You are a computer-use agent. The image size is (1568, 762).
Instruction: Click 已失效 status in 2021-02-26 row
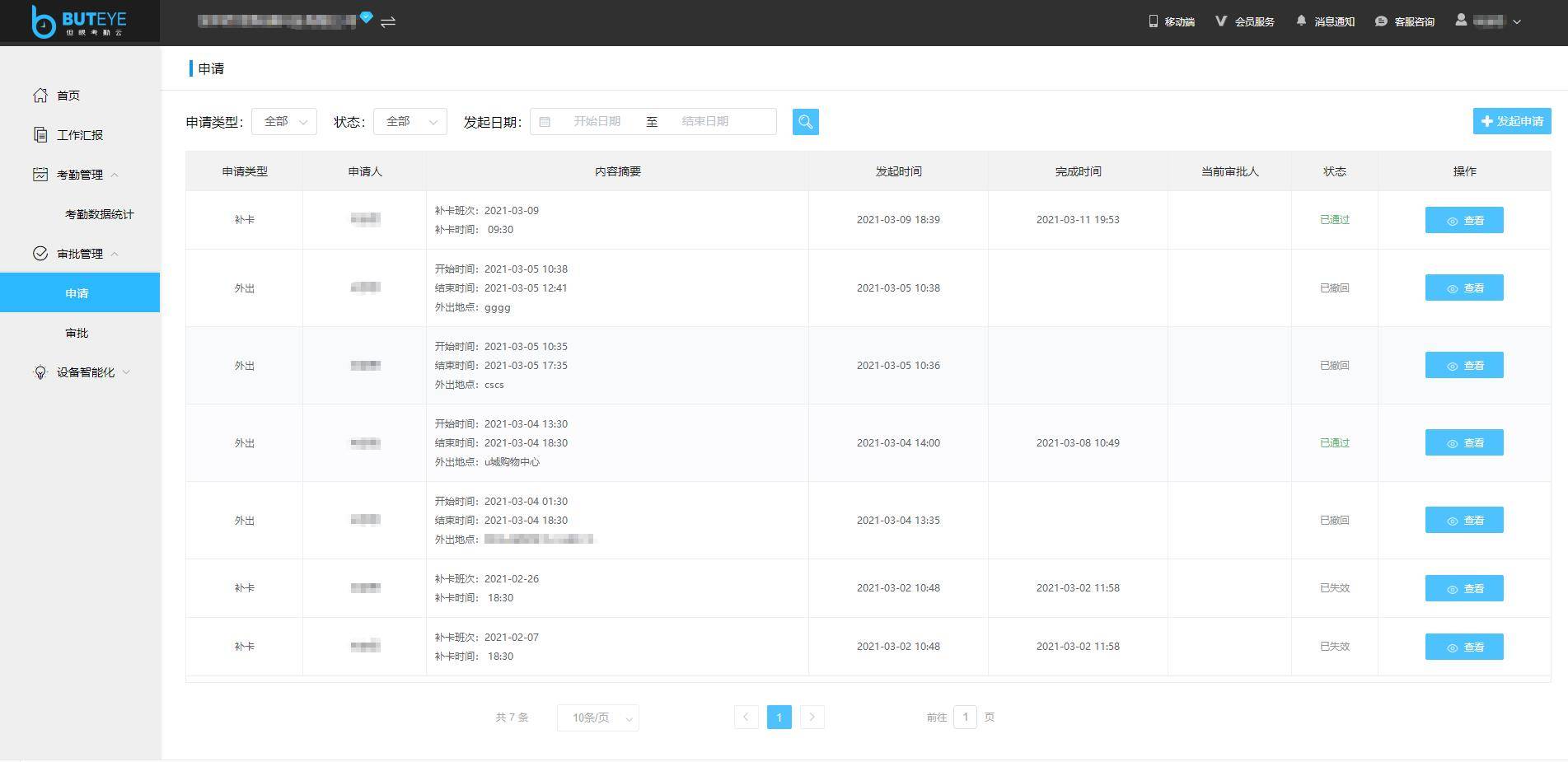(1335, 588)
